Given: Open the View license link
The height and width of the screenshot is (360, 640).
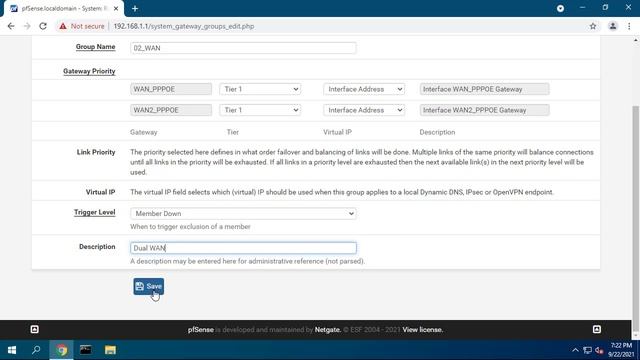Looking at the screenshot, I should (422, 330).
